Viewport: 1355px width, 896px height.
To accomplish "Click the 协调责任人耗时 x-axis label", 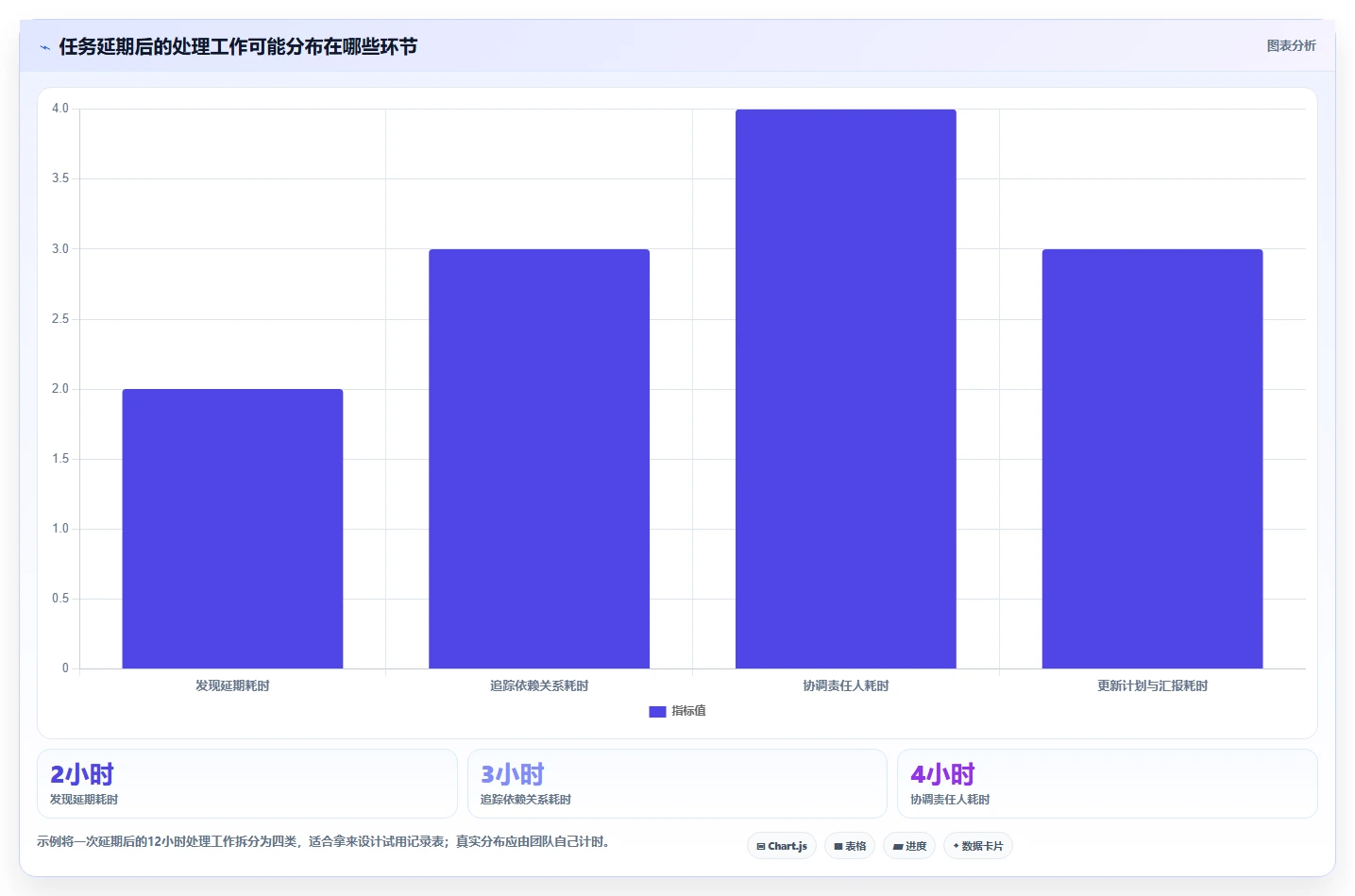I will [846, 685].
